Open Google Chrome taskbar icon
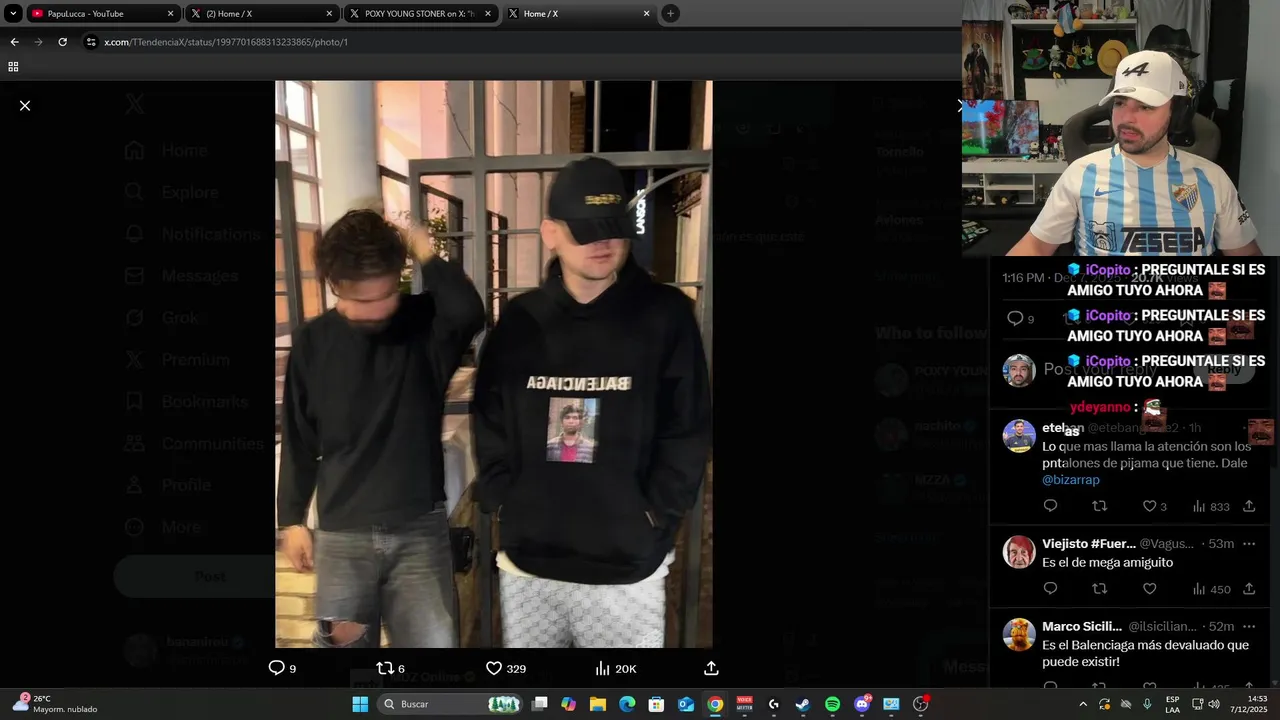Image resolution: width=1280 pixels, height=720 pixels. (715, 704)
